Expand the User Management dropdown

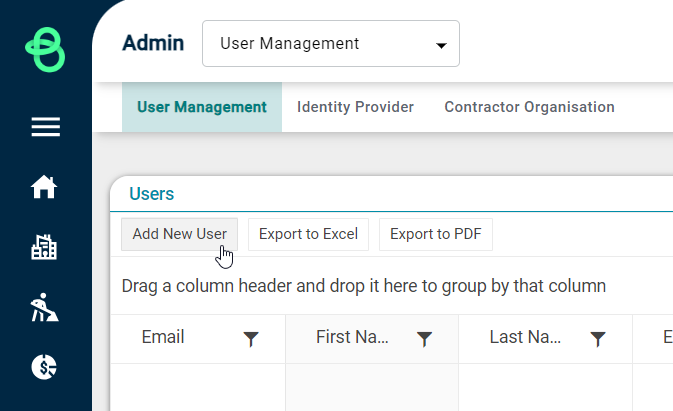[331, 43]
